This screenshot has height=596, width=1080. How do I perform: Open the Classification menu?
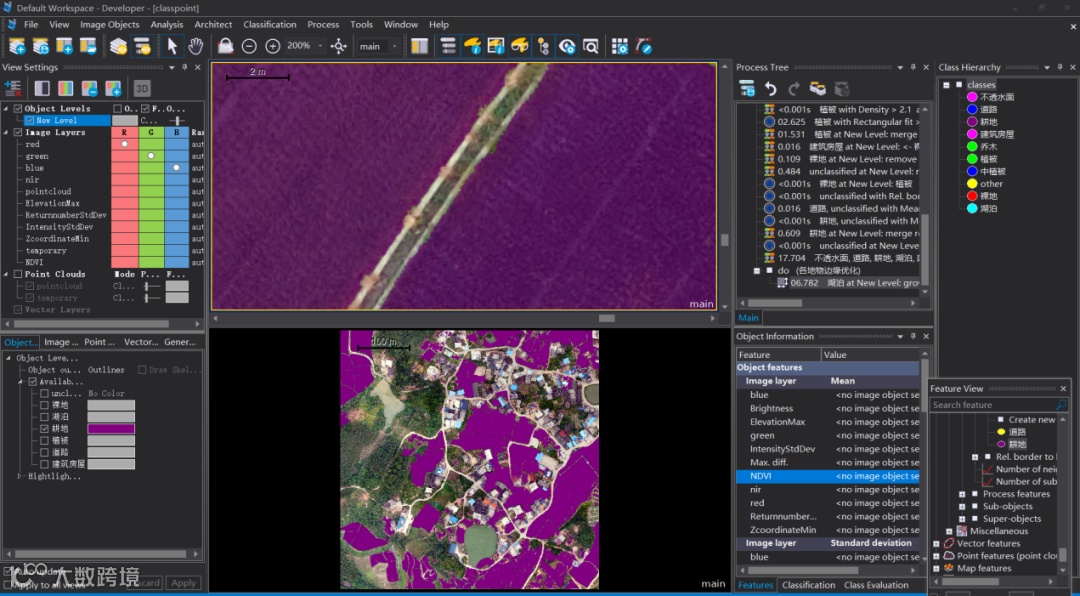point(270,24)
